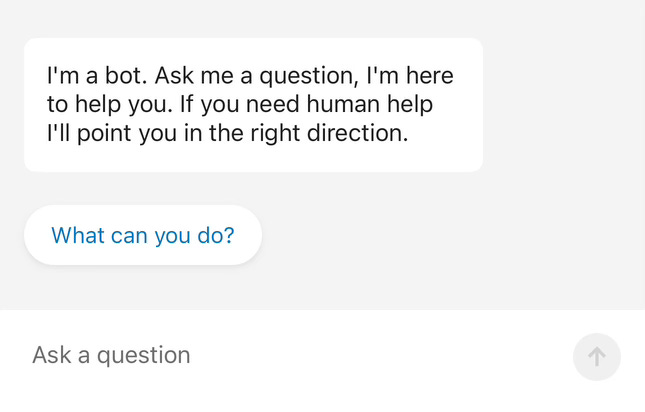
Task: Click the question mark in "What can you do?"
Action: [230, 236]
